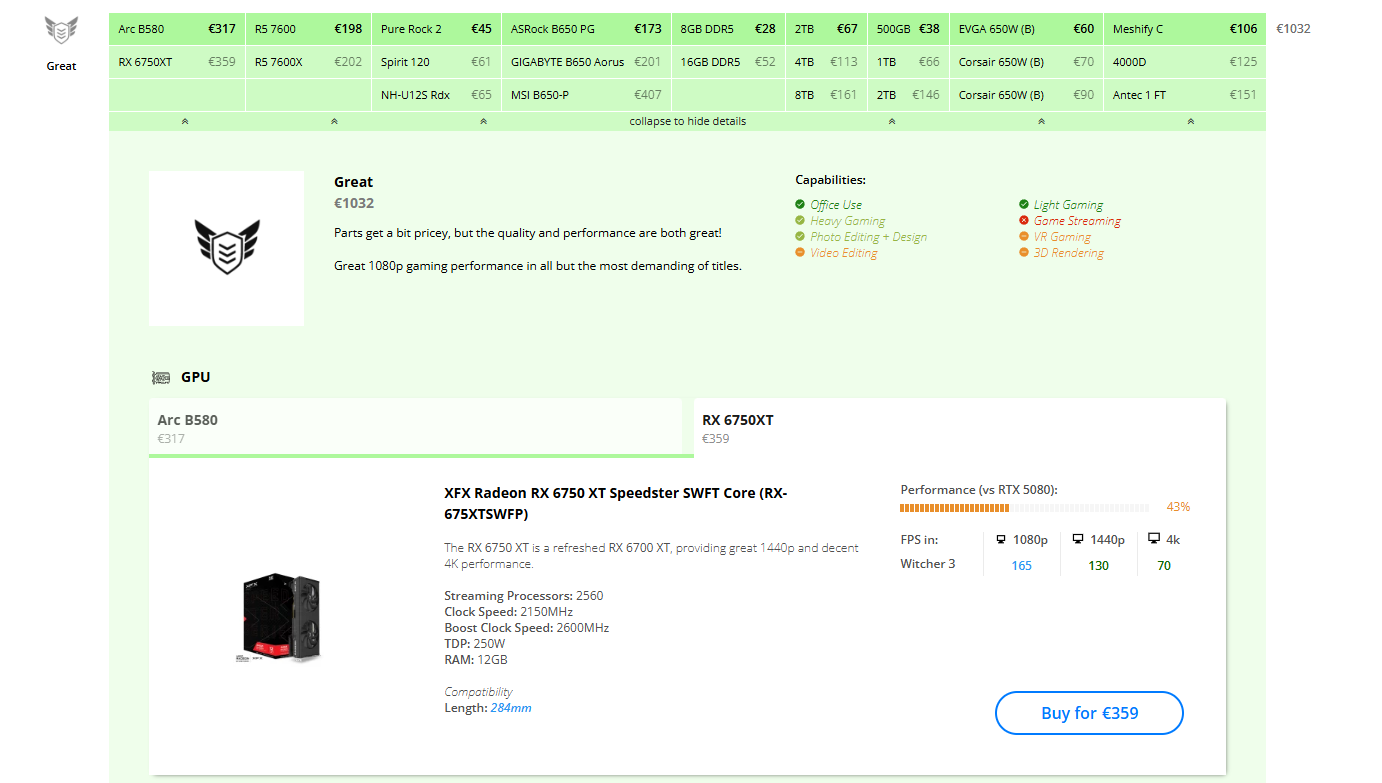Image resolution: width=1382 pixels, height=783 pixels.
Task: Pick the Pure Rock 2 €45 cooler
Action: click(x=436, y=29)
